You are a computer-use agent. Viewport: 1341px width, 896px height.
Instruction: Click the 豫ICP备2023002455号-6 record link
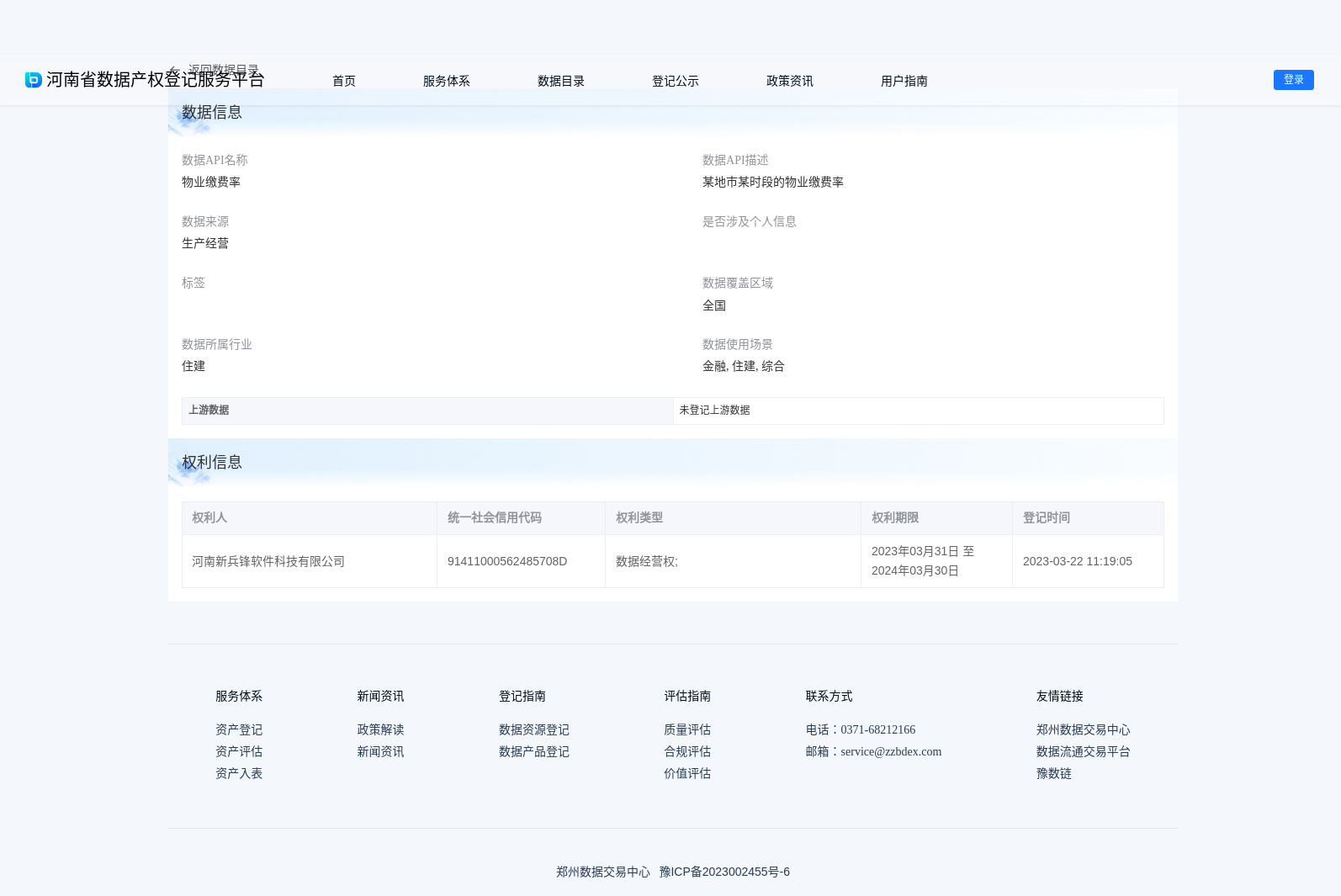724,872
